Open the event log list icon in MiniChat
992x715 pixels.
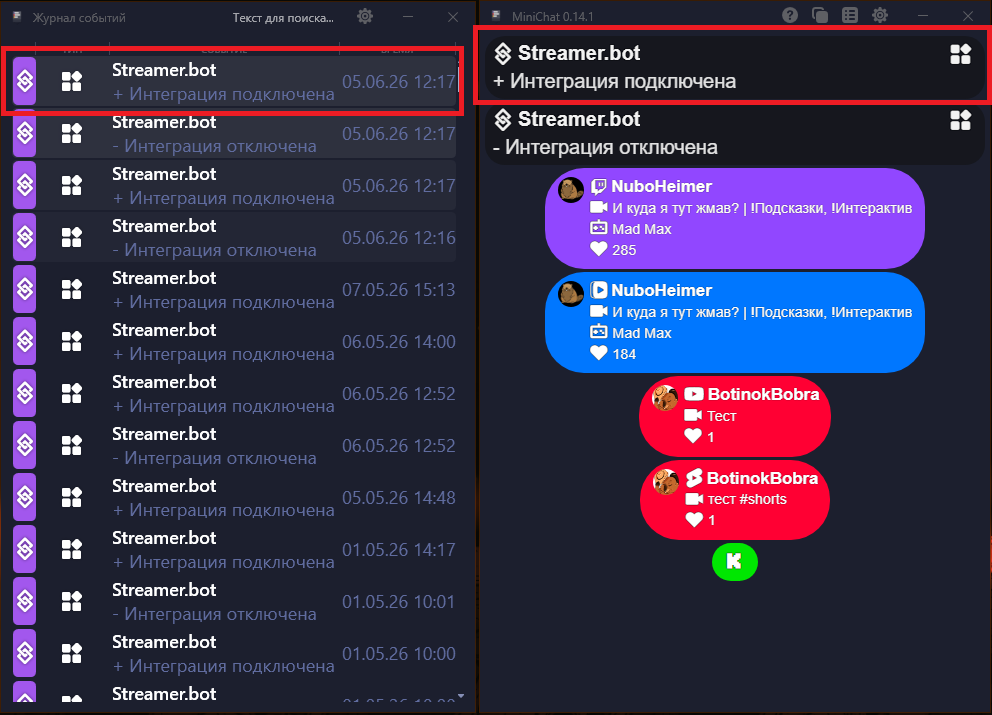pos(850,15)
